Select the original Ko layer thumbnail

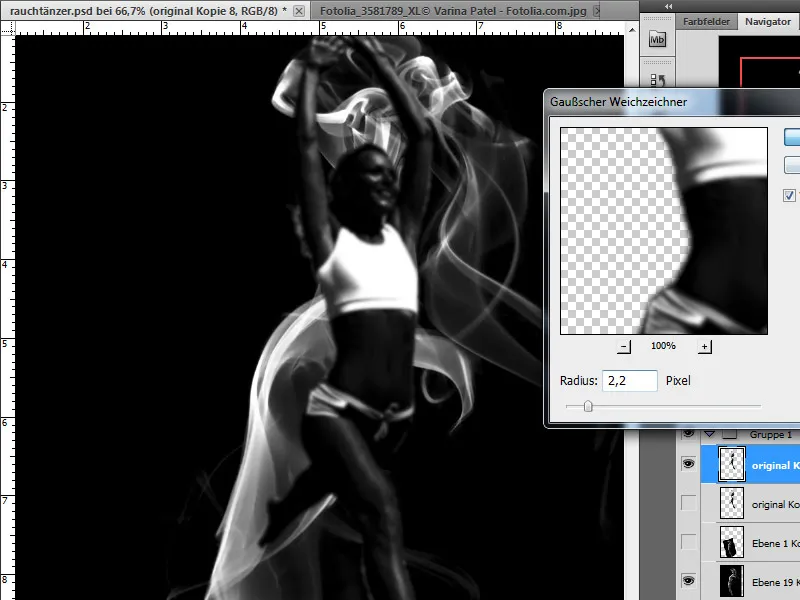(732, 503)
